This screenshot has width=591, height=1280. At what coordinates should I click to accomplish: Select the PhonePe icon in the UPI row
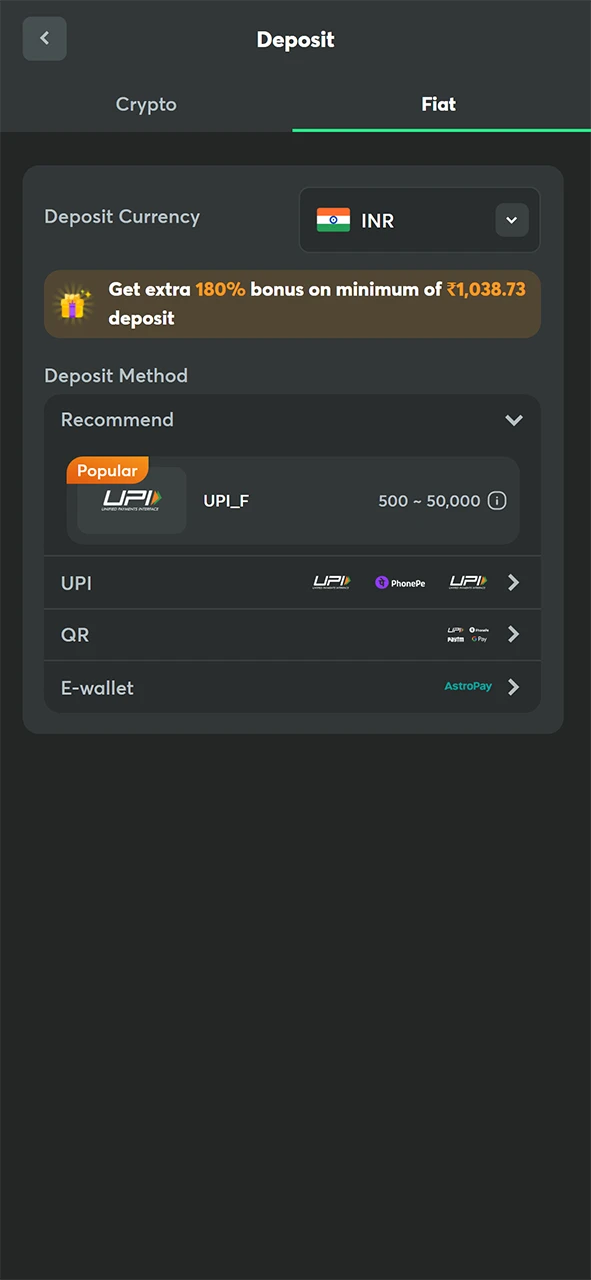point(400,582)
